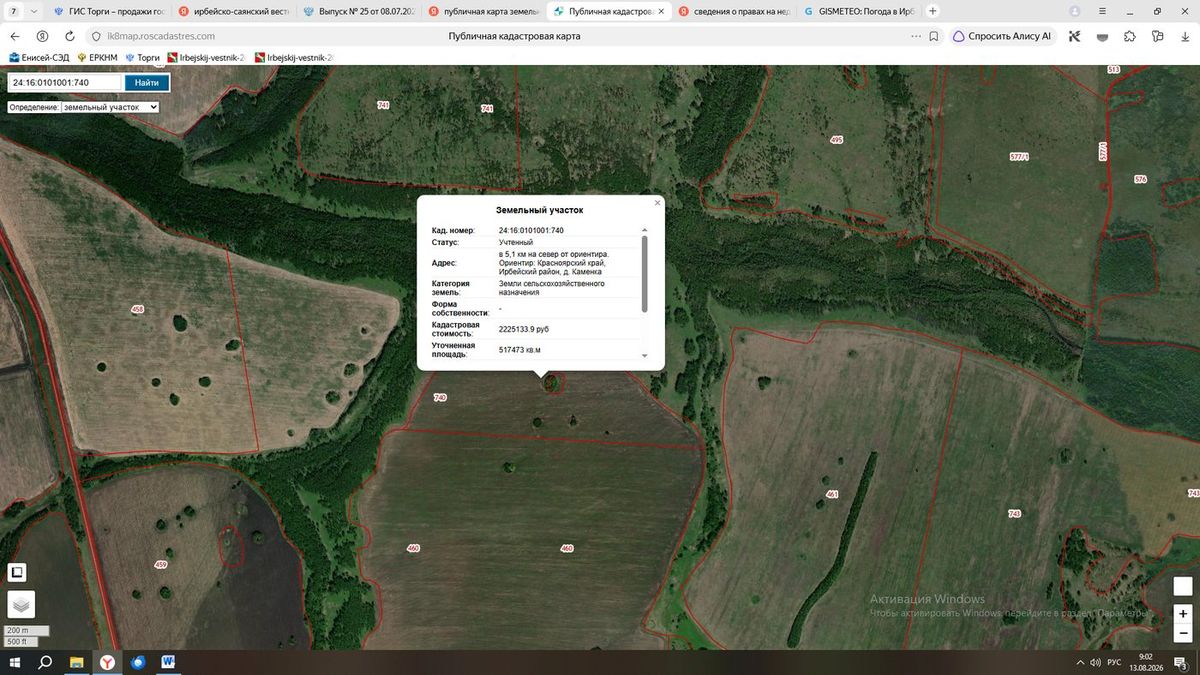Click parcel label 513 at map top
The width and height of the screenshot is (1200, 675).
[x=1114, y=69]
